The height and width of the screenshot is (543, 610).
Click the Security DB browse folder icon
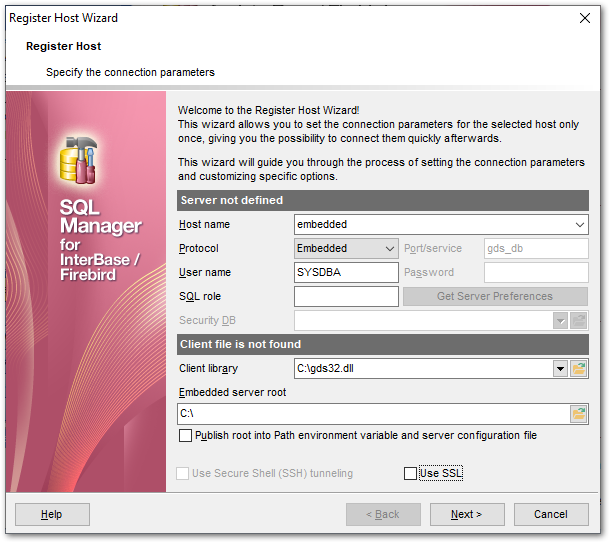pyautogui.click(x=579, y=320)
